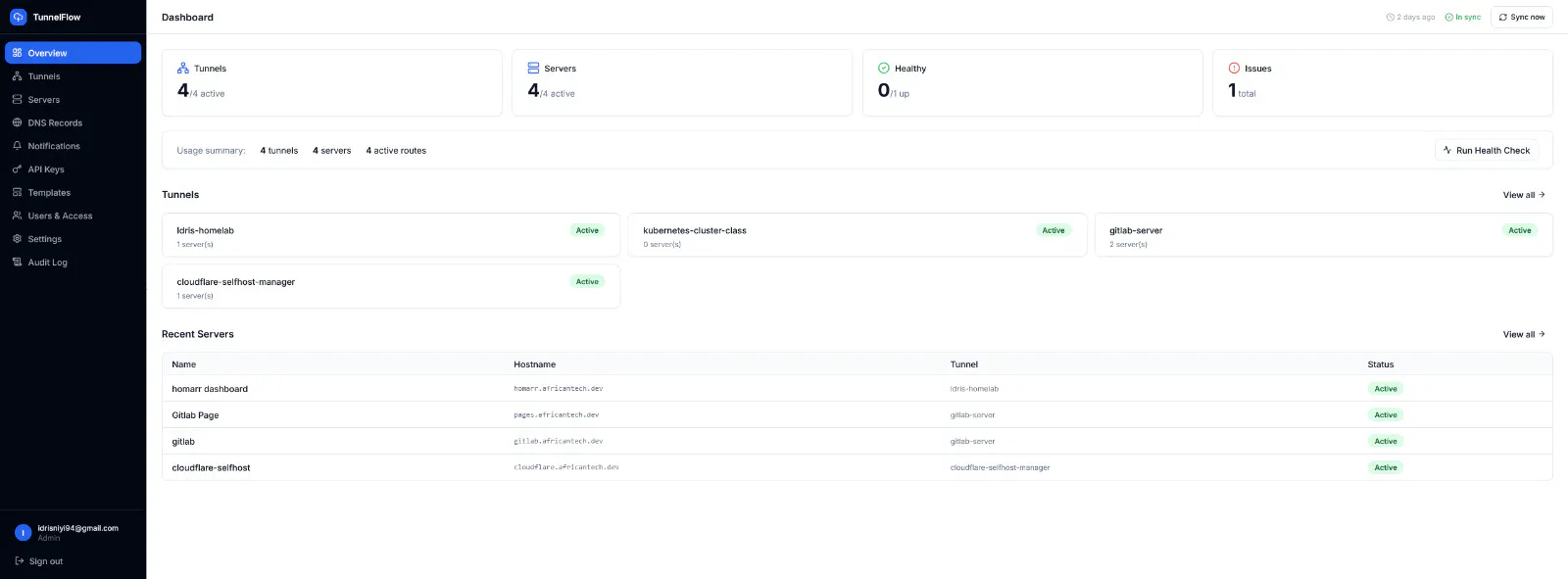The width and height of the screenshot is (1568, 579).
Task: Open DNS Records page
Action: [73, 122]
